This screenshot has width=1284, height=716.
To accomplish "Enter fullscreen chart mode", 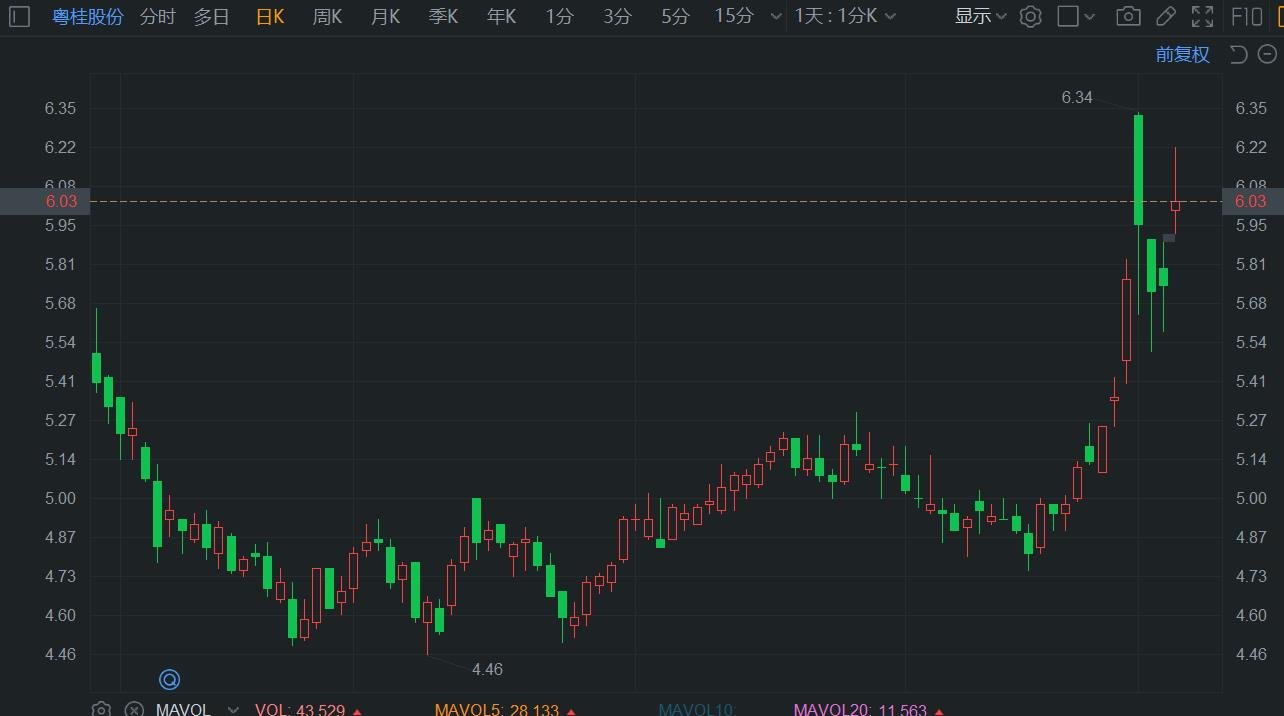I will pyautogui.click(x=1203, y=16).
